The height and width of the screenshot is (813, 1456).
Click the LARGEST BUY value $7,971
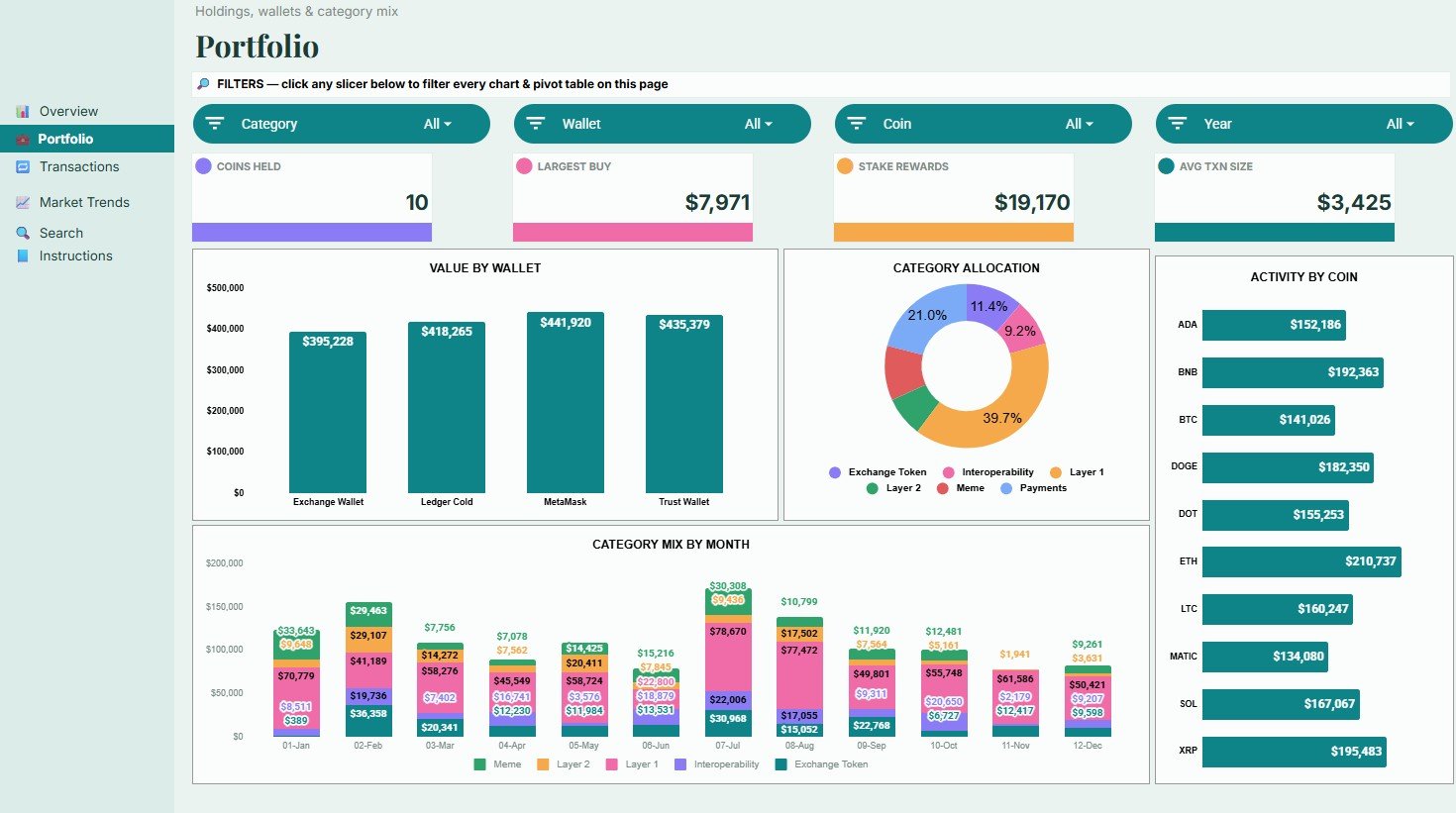click(717, 203)
